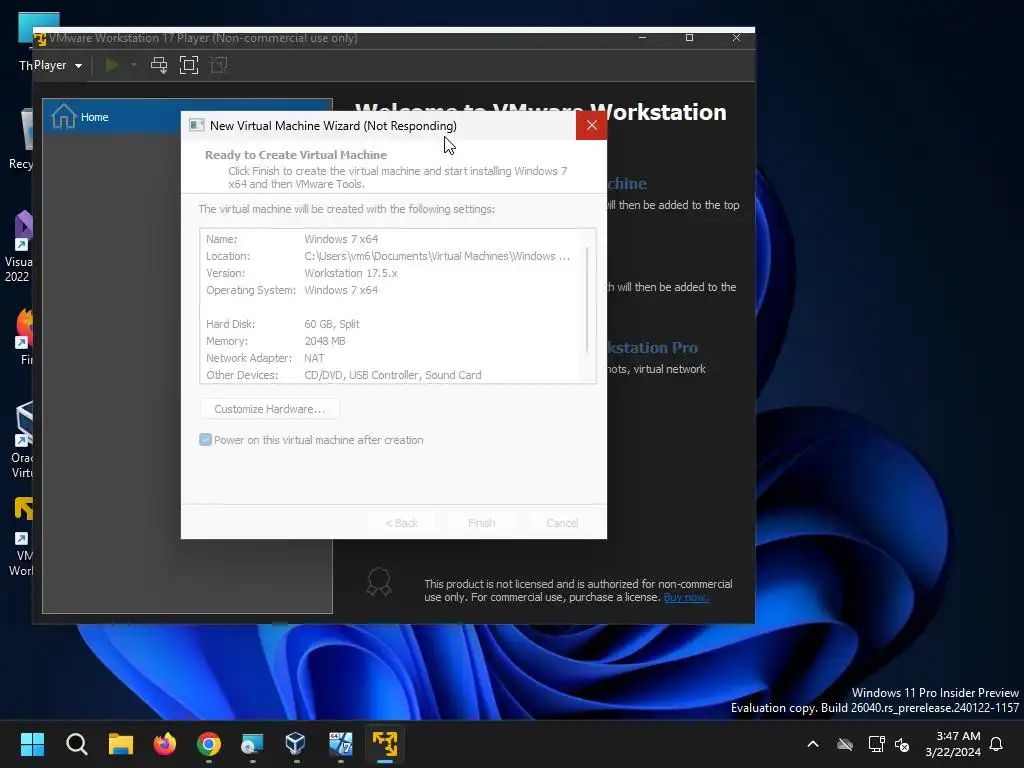This screenshot has width=1024, height=768.
Task: Click Send Ctrl+Alt+Del toolbar icon
Action: [x=159, y=65]
